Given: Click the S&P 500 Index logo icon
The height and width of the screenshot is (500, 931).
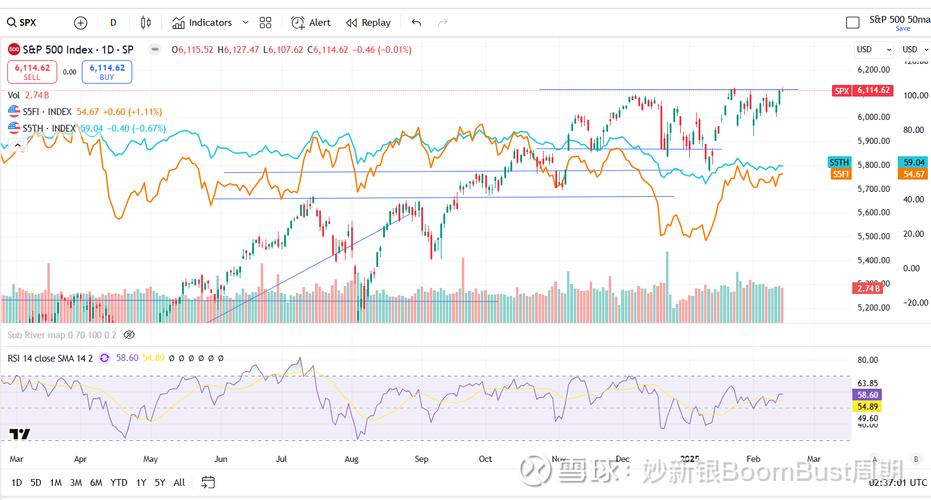Looking at the screenshot, I should (14, 49).
